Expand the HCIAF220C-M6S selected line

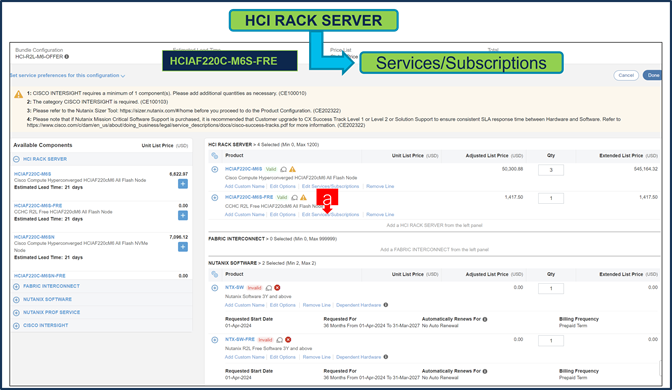pyautogui.click(x=215, y=169)
